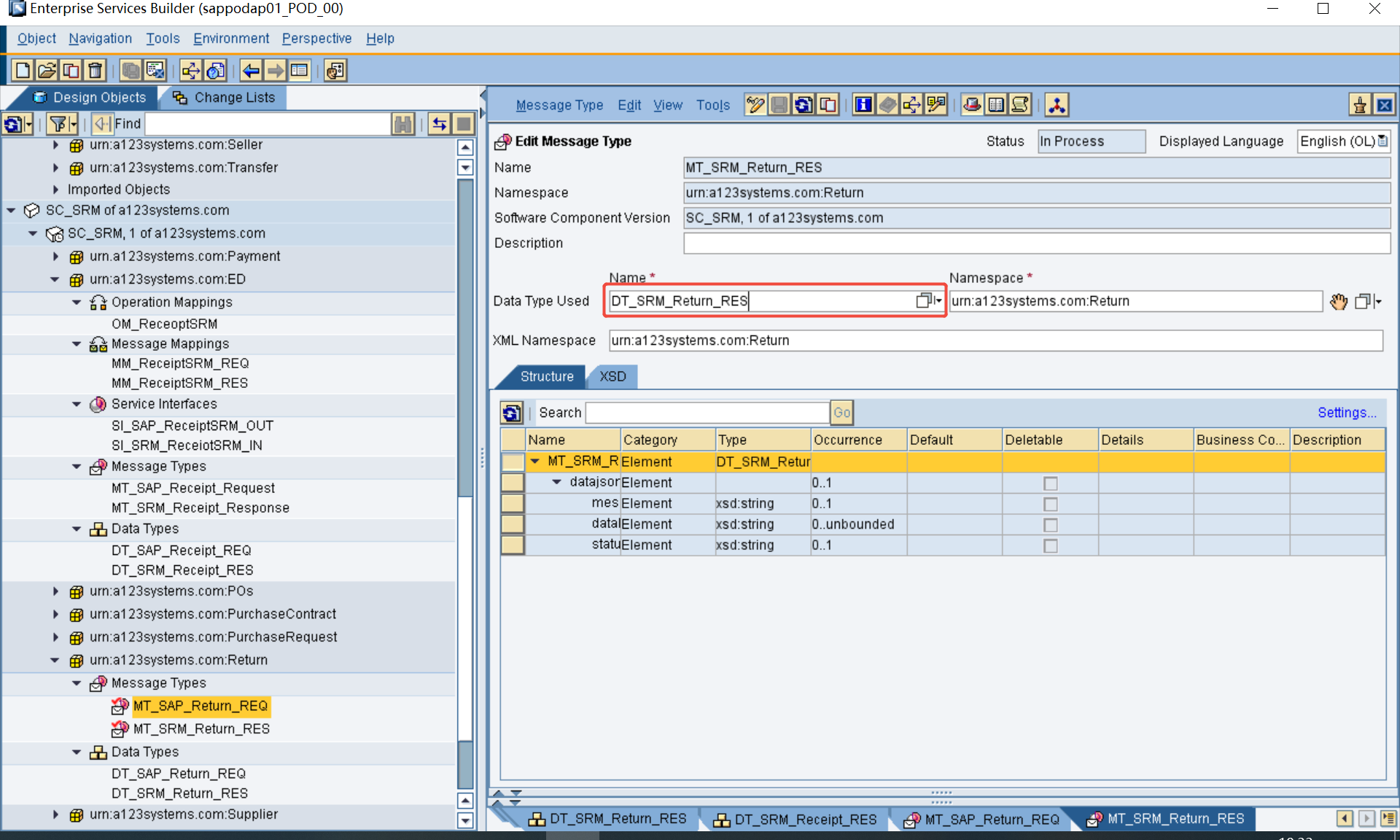The width and height of the screenshot is (1400, 840).
Task: Click the hand search-help icon beside Namespace field
Action: [x=1338, y=301]
